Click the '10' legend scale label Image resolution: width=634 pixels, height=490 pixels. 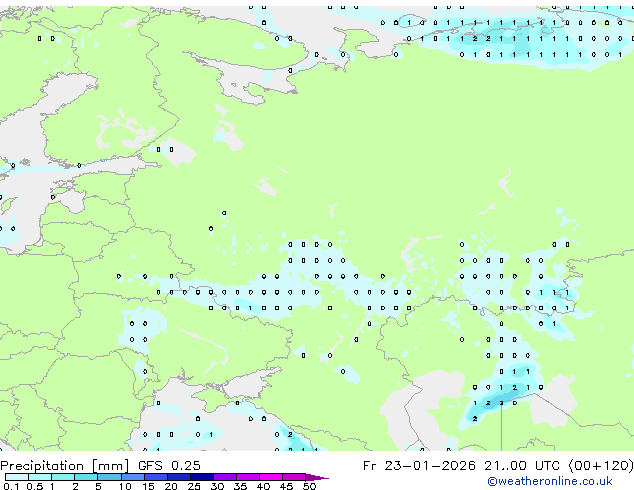tap(125, 486)
